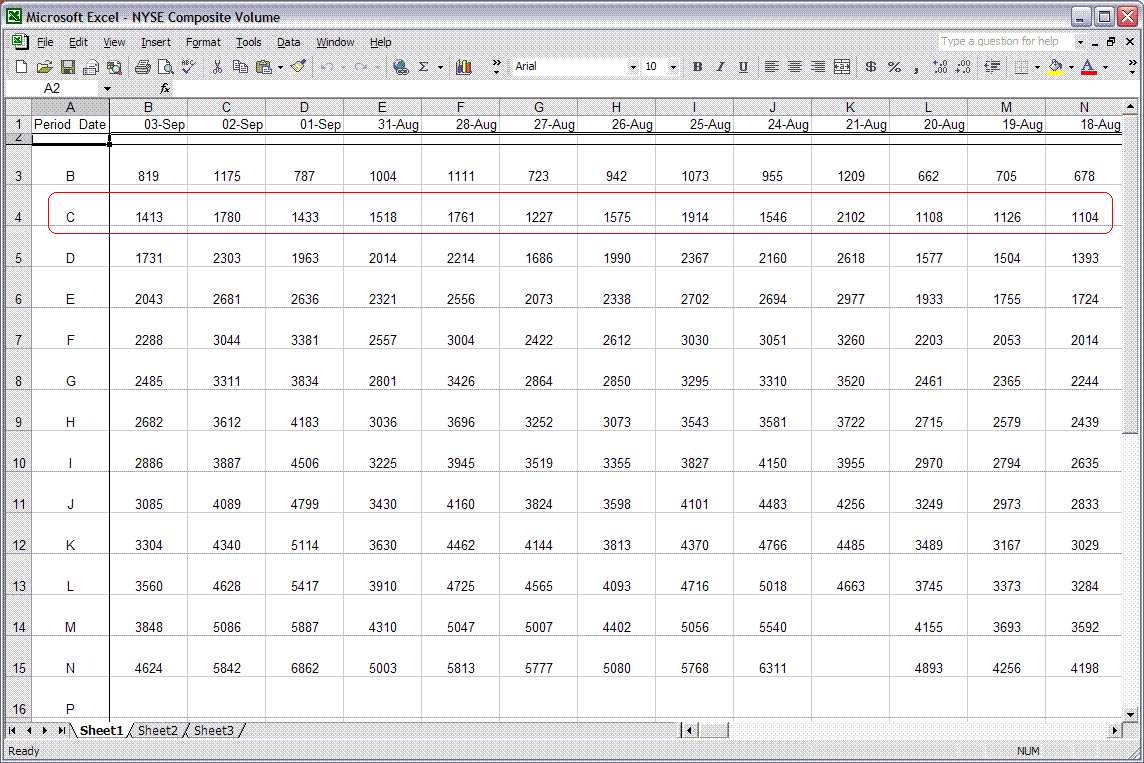Activate the Format Painter brush
This screenshot has width=1144, height=763.
click(298, 67)
